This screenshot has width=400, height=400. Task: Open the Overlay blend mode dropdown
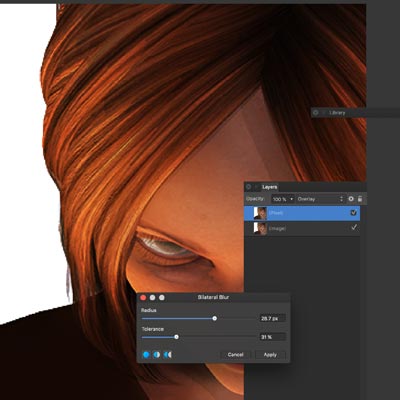click(320, 199)
